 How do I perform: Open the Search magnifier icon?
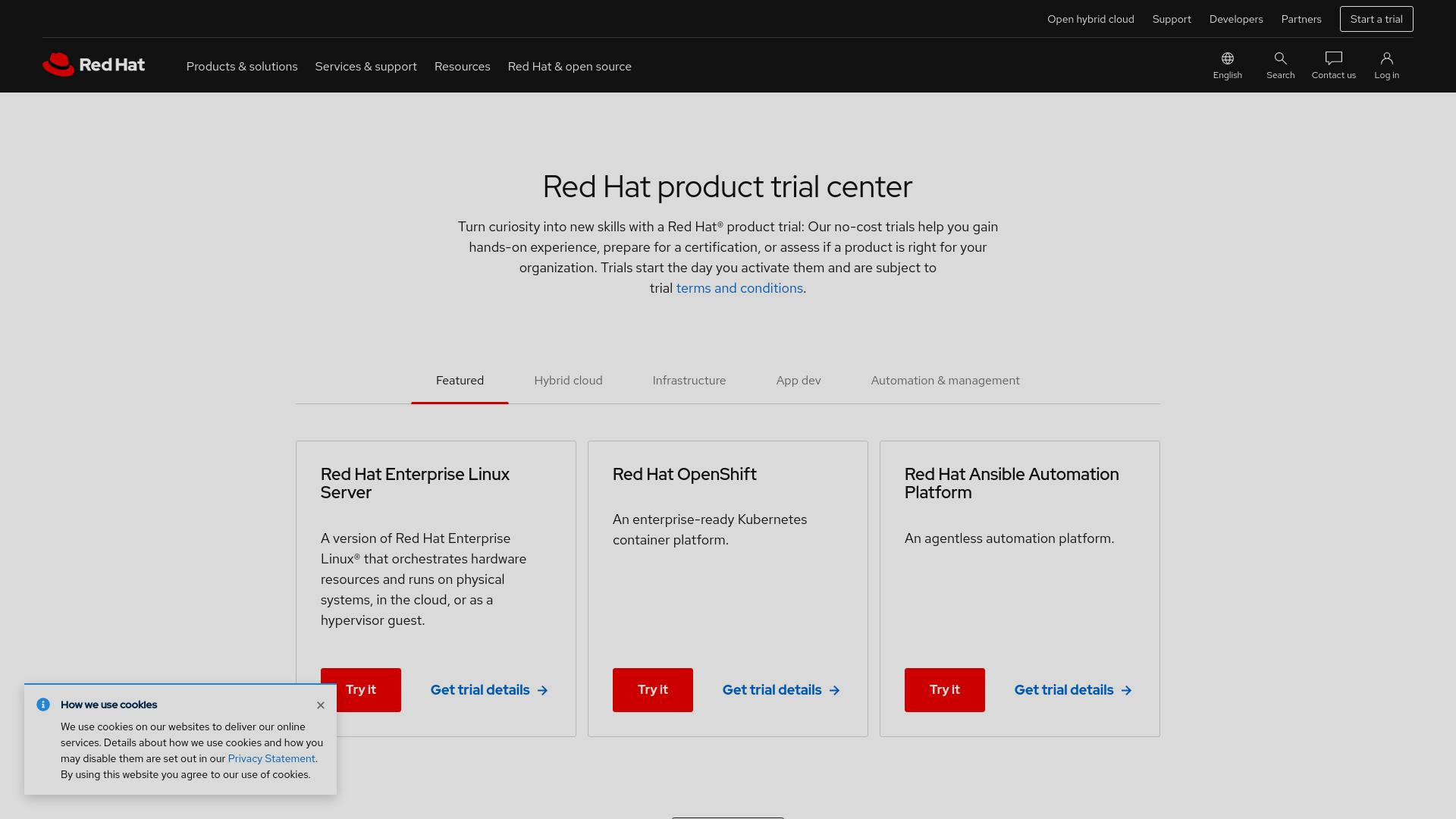click(x=1280, y=58)
